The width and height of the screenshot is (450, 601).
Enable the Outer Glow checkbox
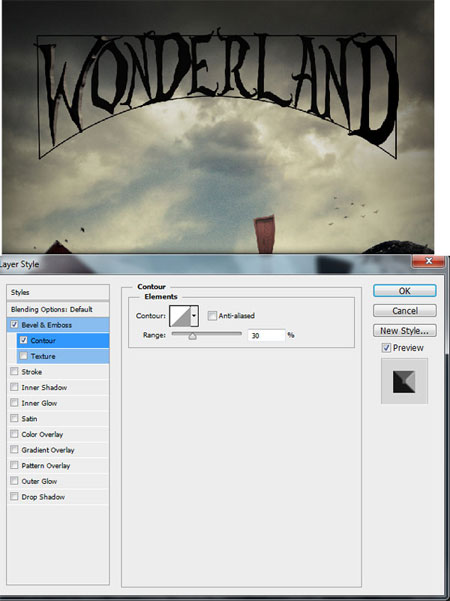pyautogui.click(x=14, y=481)
